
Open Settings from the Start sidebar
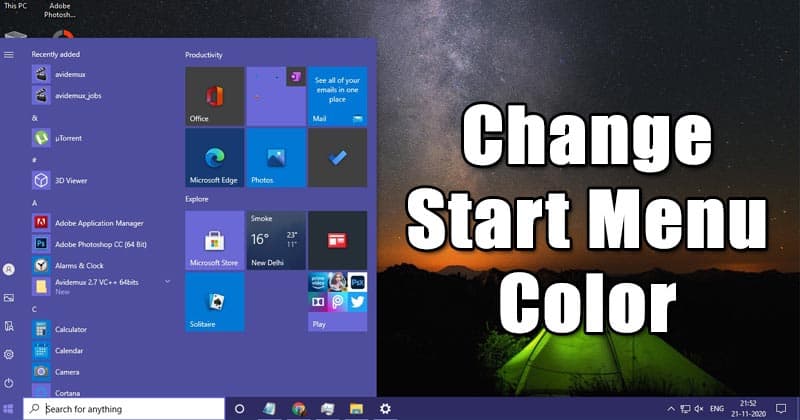pos(9,354)
